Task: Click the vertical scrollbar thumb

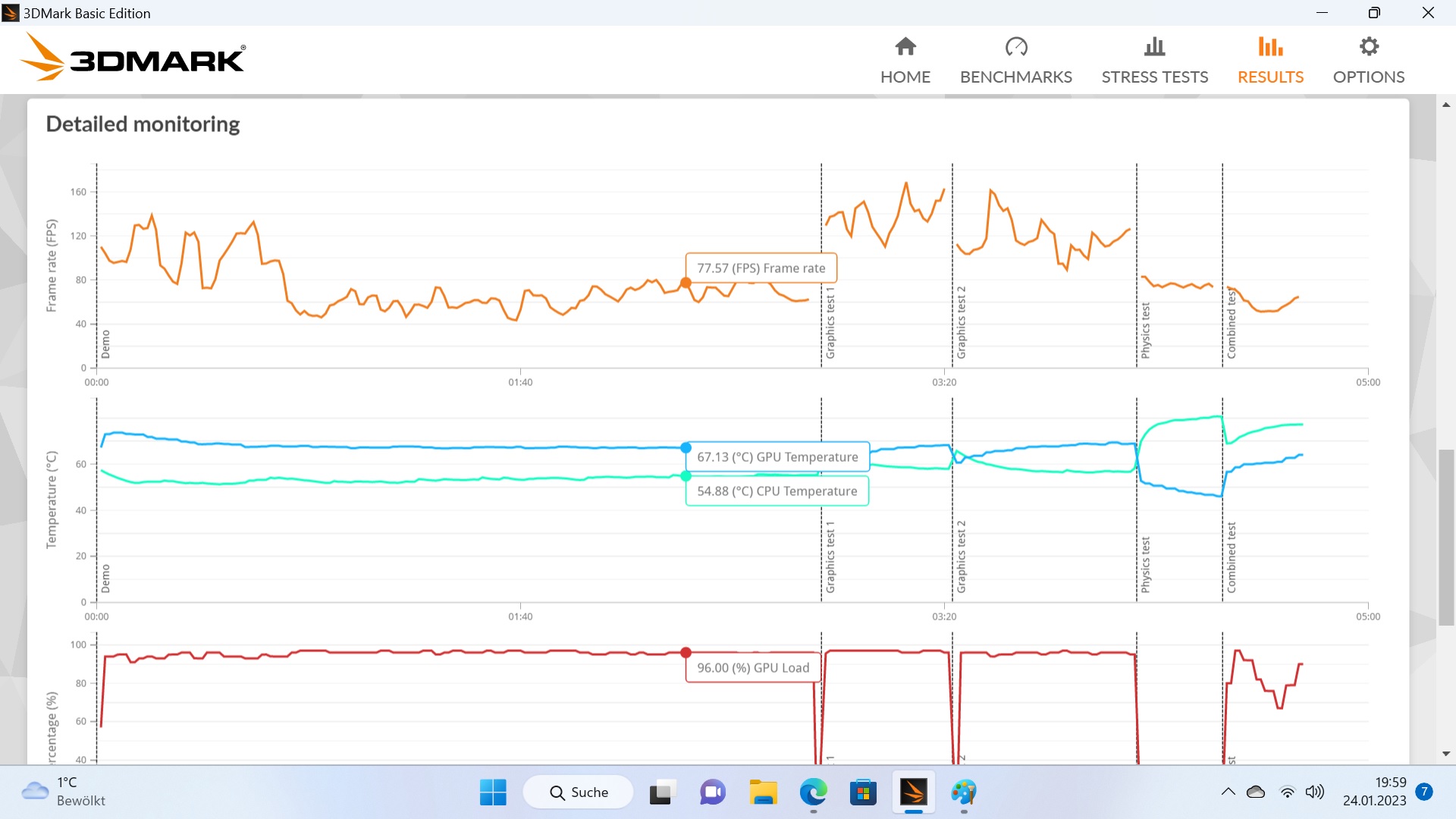Action: click(x=1446, y=537)
